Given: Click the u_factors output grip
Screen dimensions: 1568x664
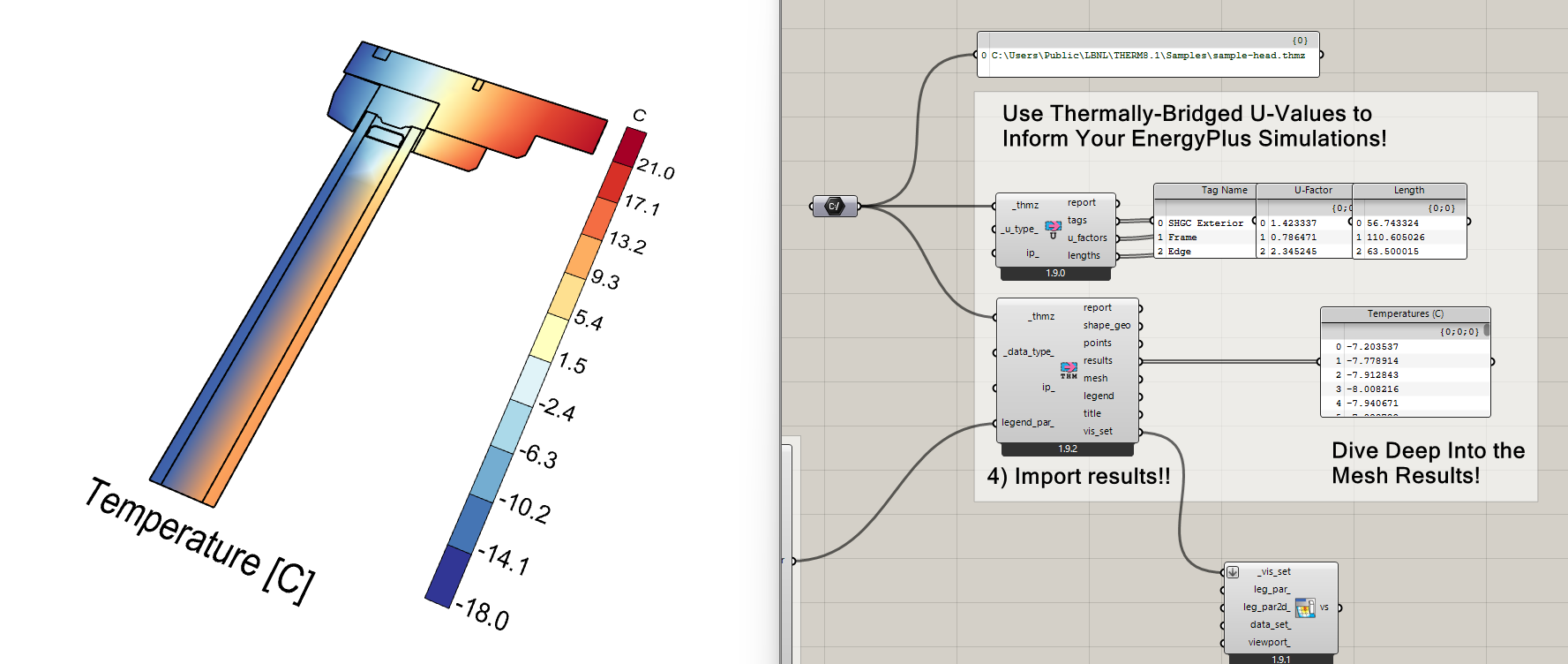Looking at the screenshot, I should pos(1117,238).
